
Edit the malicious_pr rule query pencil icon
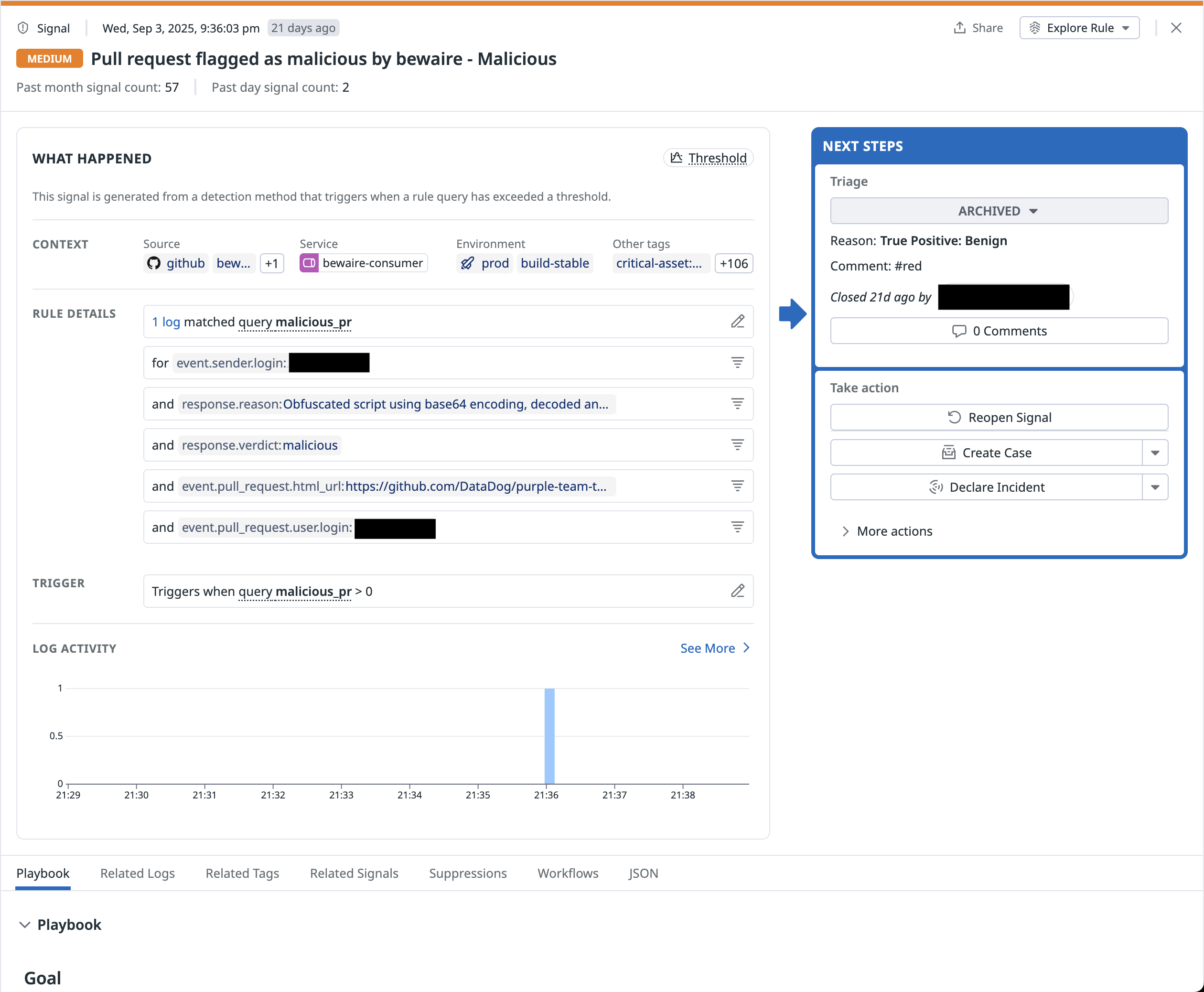[738, 322]
